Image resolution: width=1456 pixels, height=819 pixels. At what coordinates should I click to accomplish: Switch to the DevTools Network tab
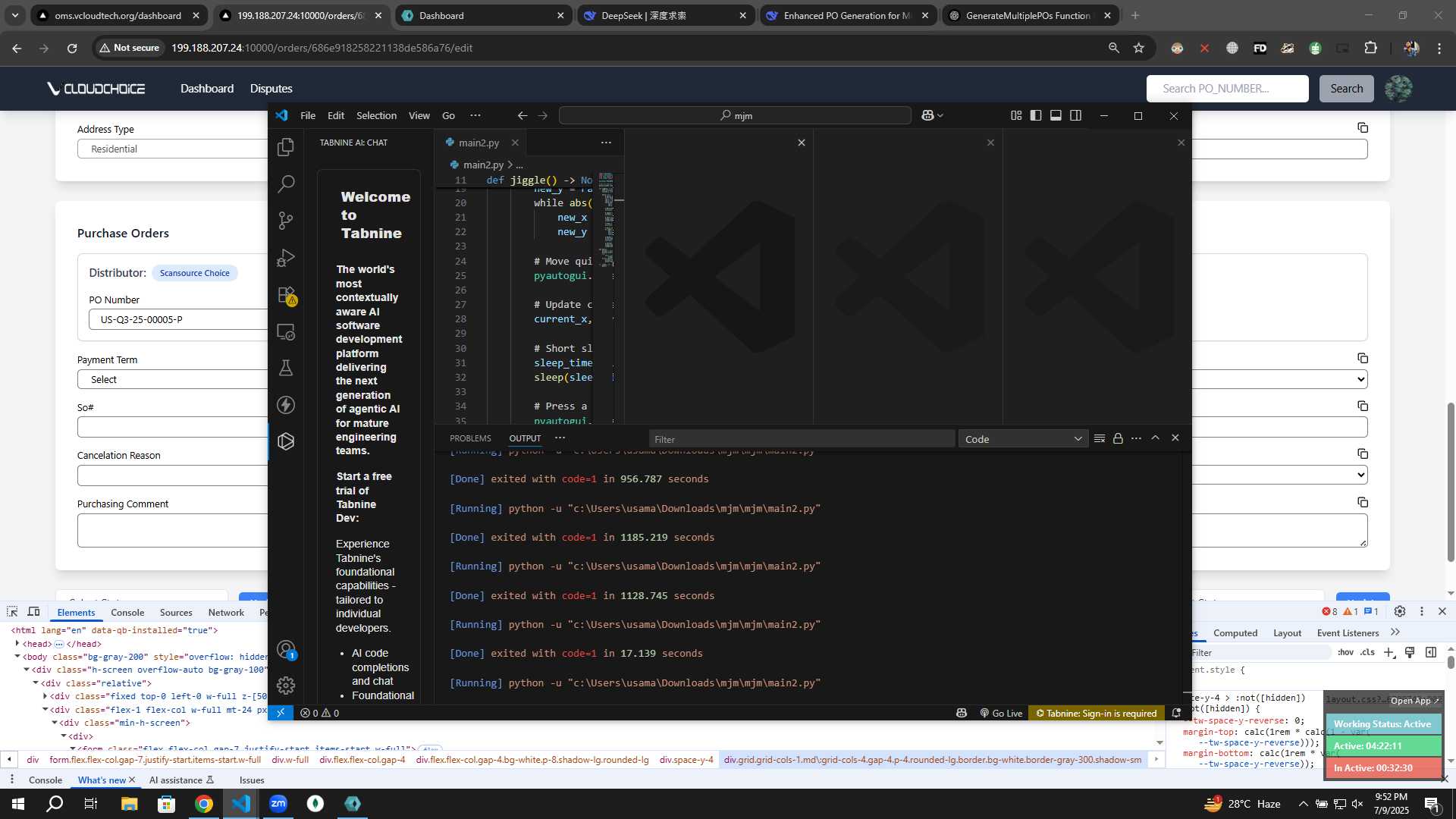(226, 612)
